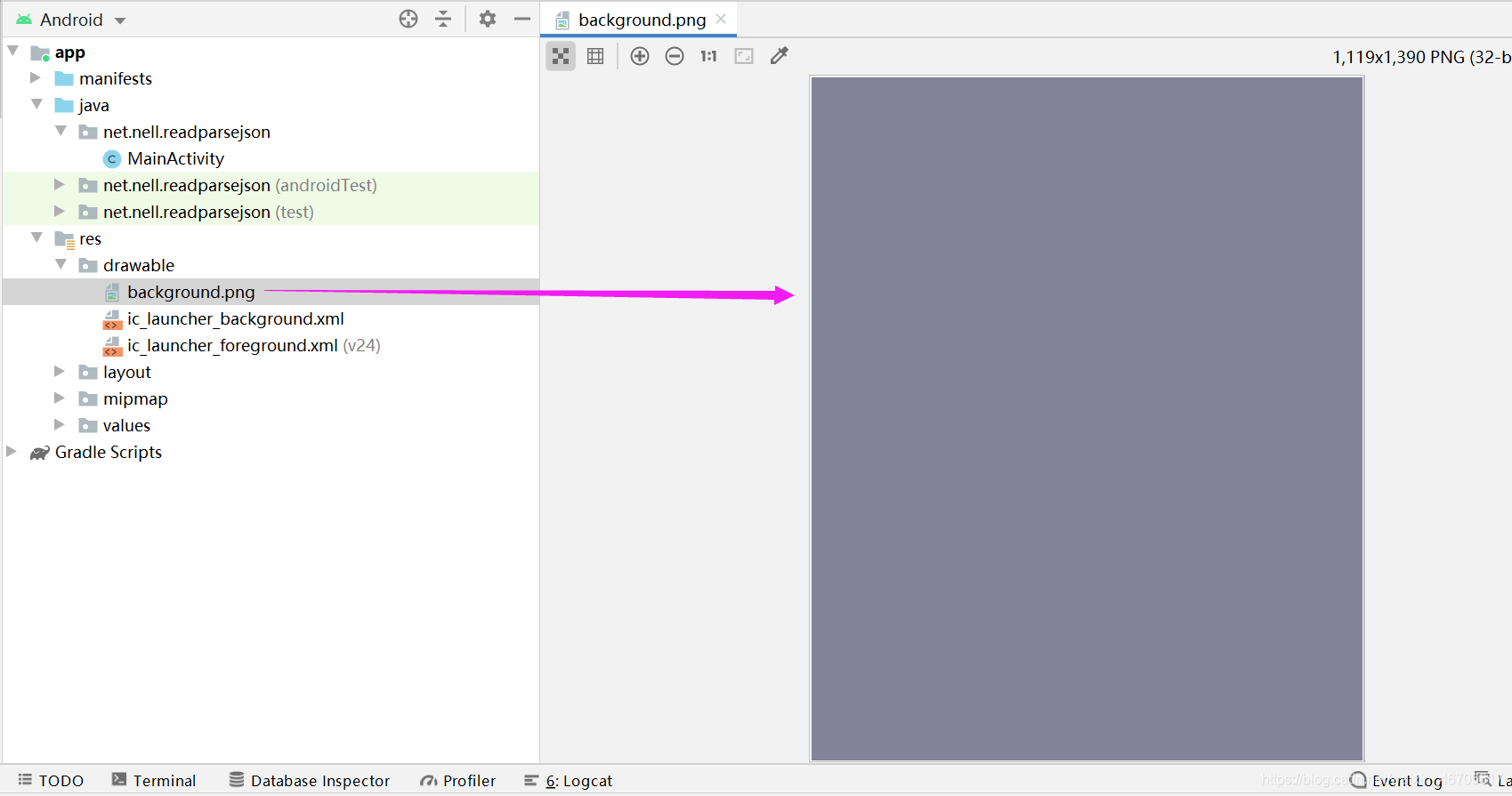The image size is (1512, 796).
Task: Click the fit zoom to window icon
Action: [744, 56]
